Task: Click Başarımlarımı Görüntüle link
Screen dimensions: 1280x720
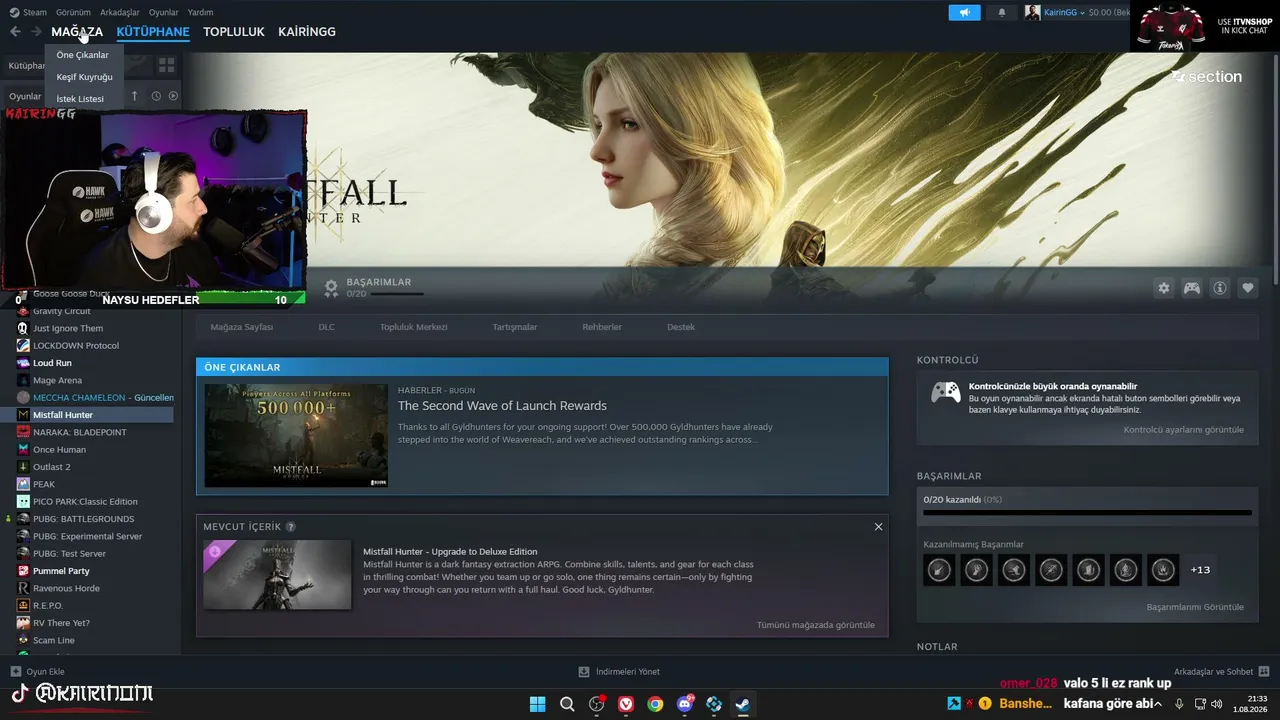Action: [x=1195, y=607]
